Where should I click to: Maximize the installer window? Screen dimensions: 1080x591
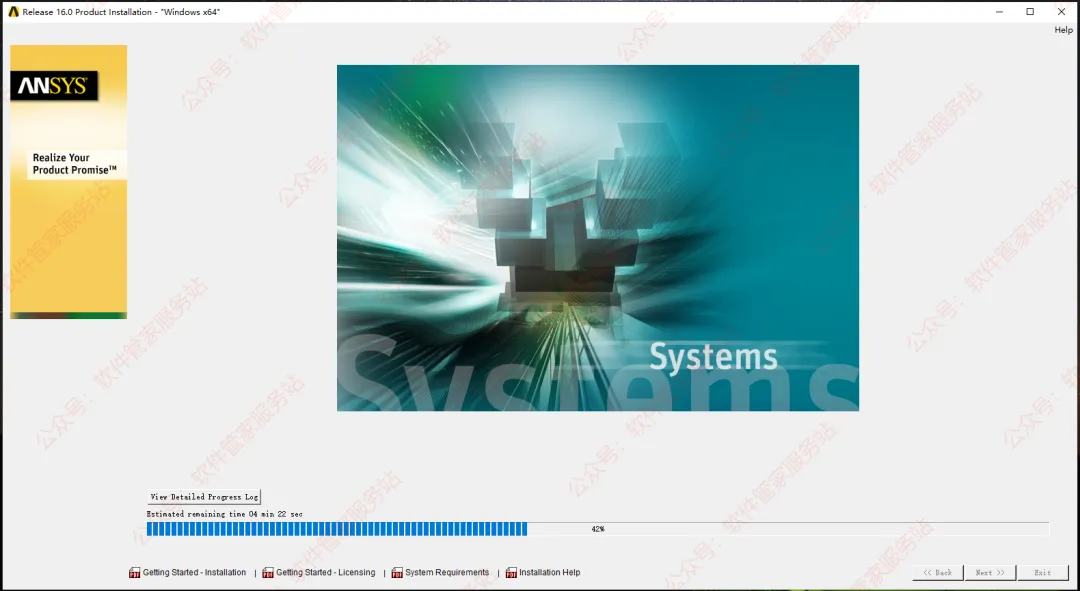point(1030,12)
